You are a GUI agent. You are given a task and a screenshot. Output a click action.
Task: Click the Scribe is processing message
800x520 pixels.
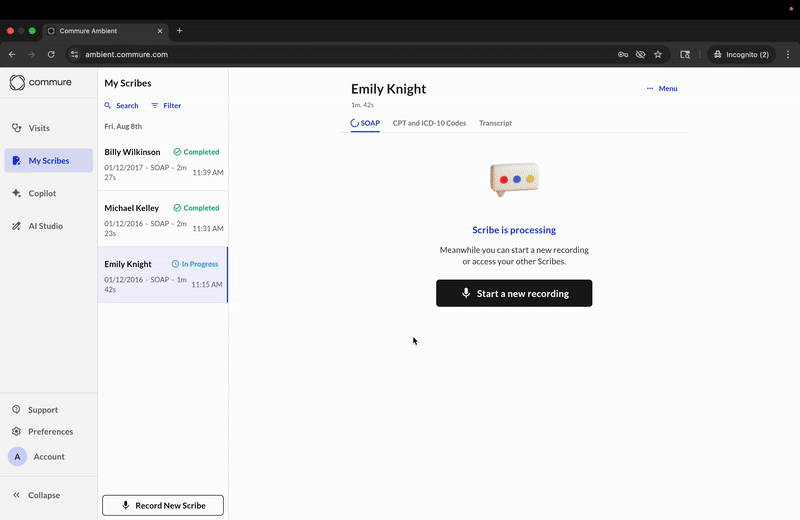(x=514, y=230)
